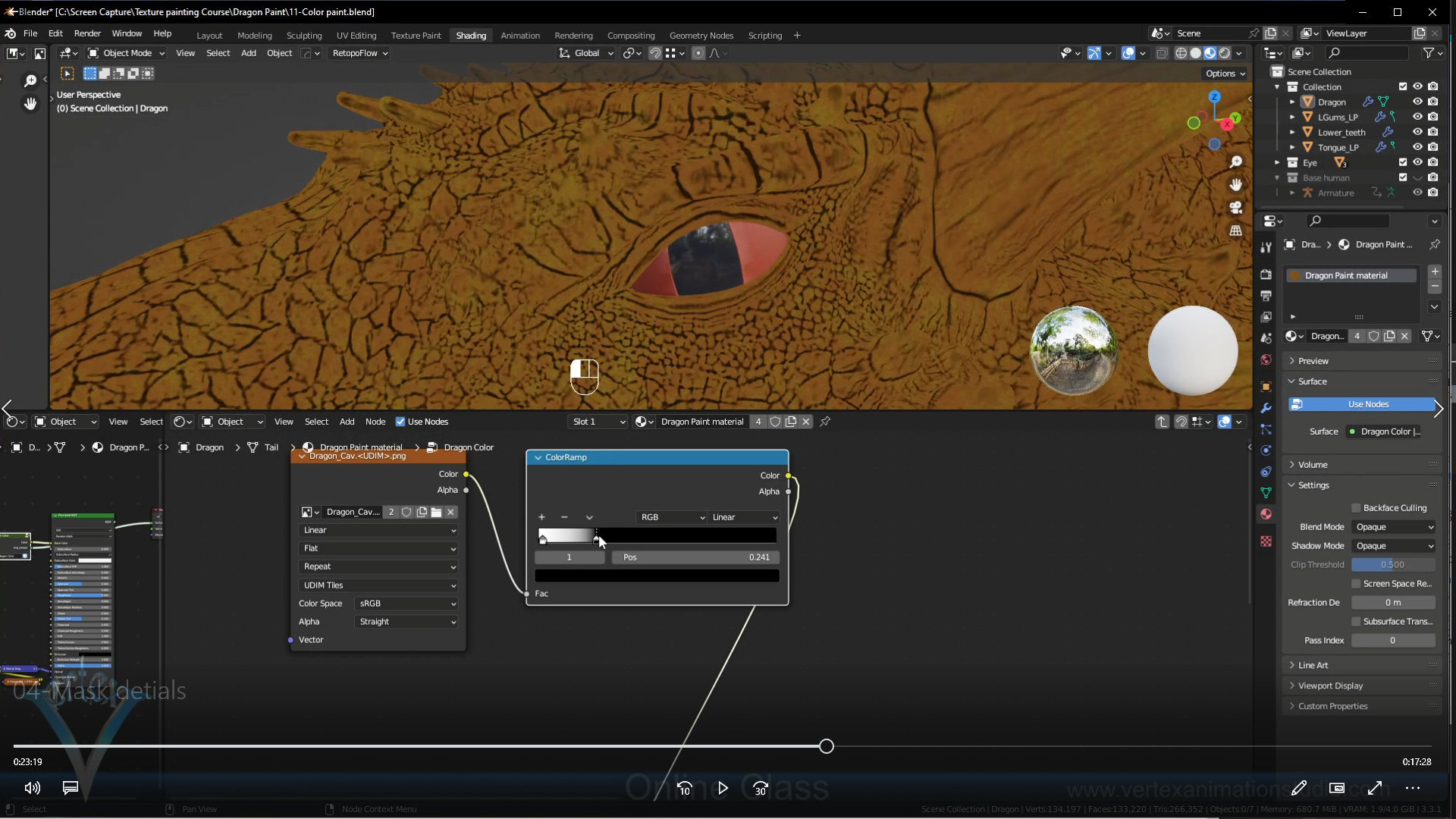Enable Subsurface Translucency checkbox
This screenshot has height=819, width=1456.
tap(1356, 622)
